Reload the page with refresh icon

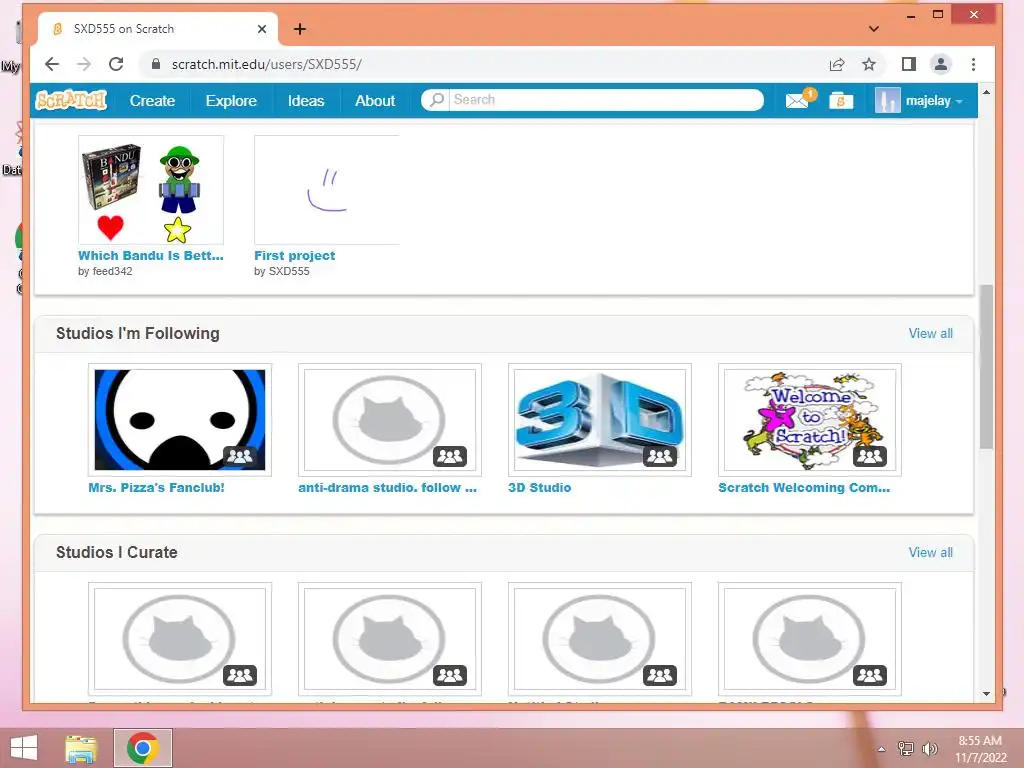(116, 64)
